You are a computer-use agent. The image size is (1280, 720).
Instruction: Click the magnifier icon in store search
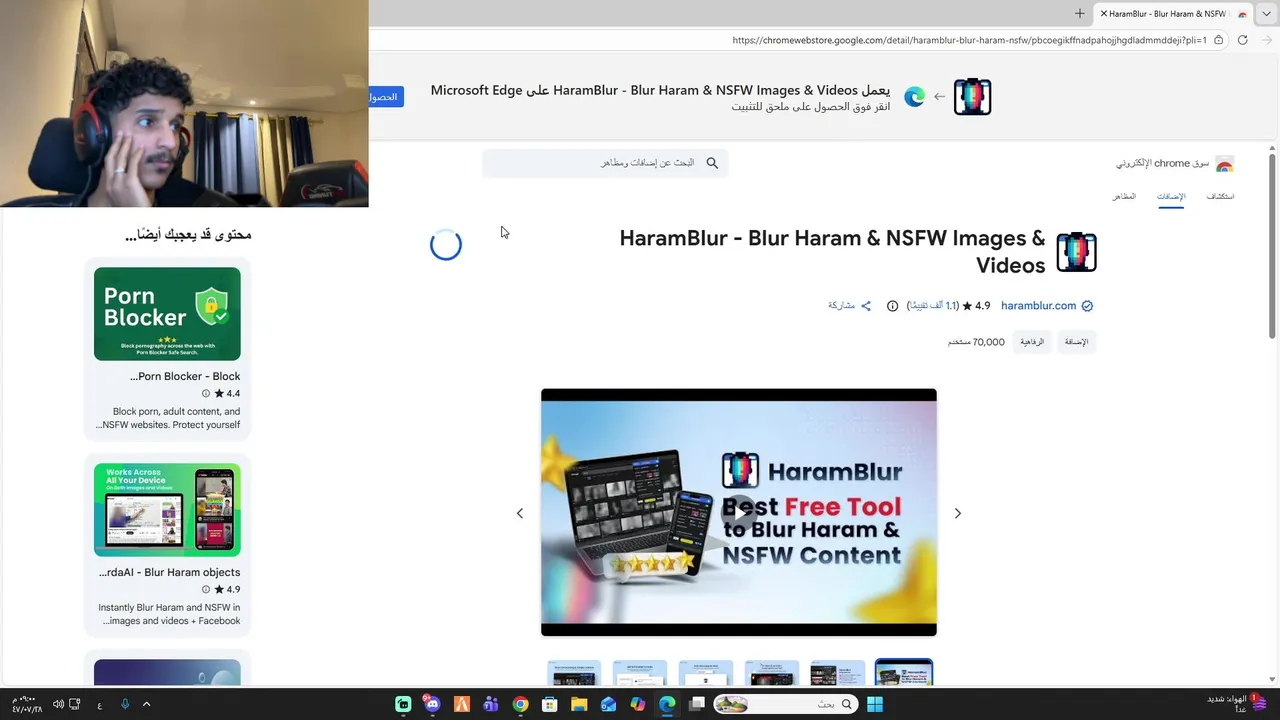click(x=712, y=163)
